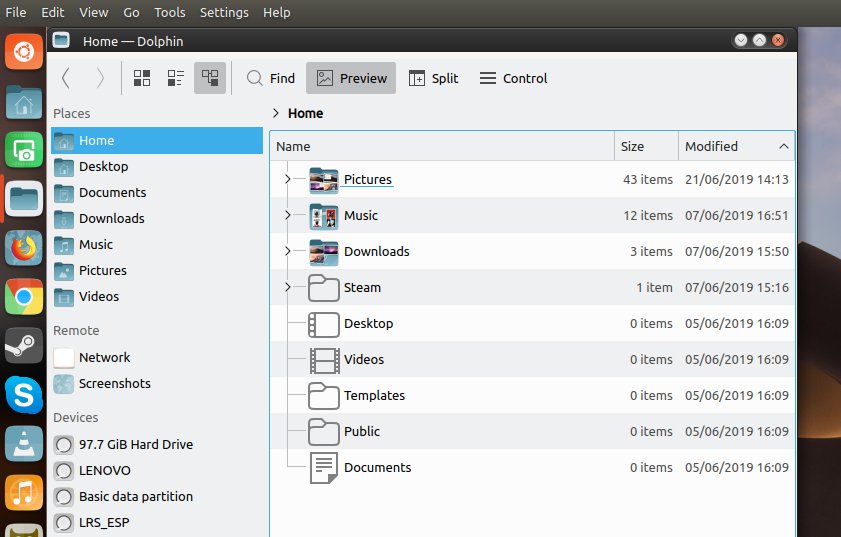Viewport: 841px width, 537px height.
Task: Expand the Pictures folder tree
Action: 287,180
